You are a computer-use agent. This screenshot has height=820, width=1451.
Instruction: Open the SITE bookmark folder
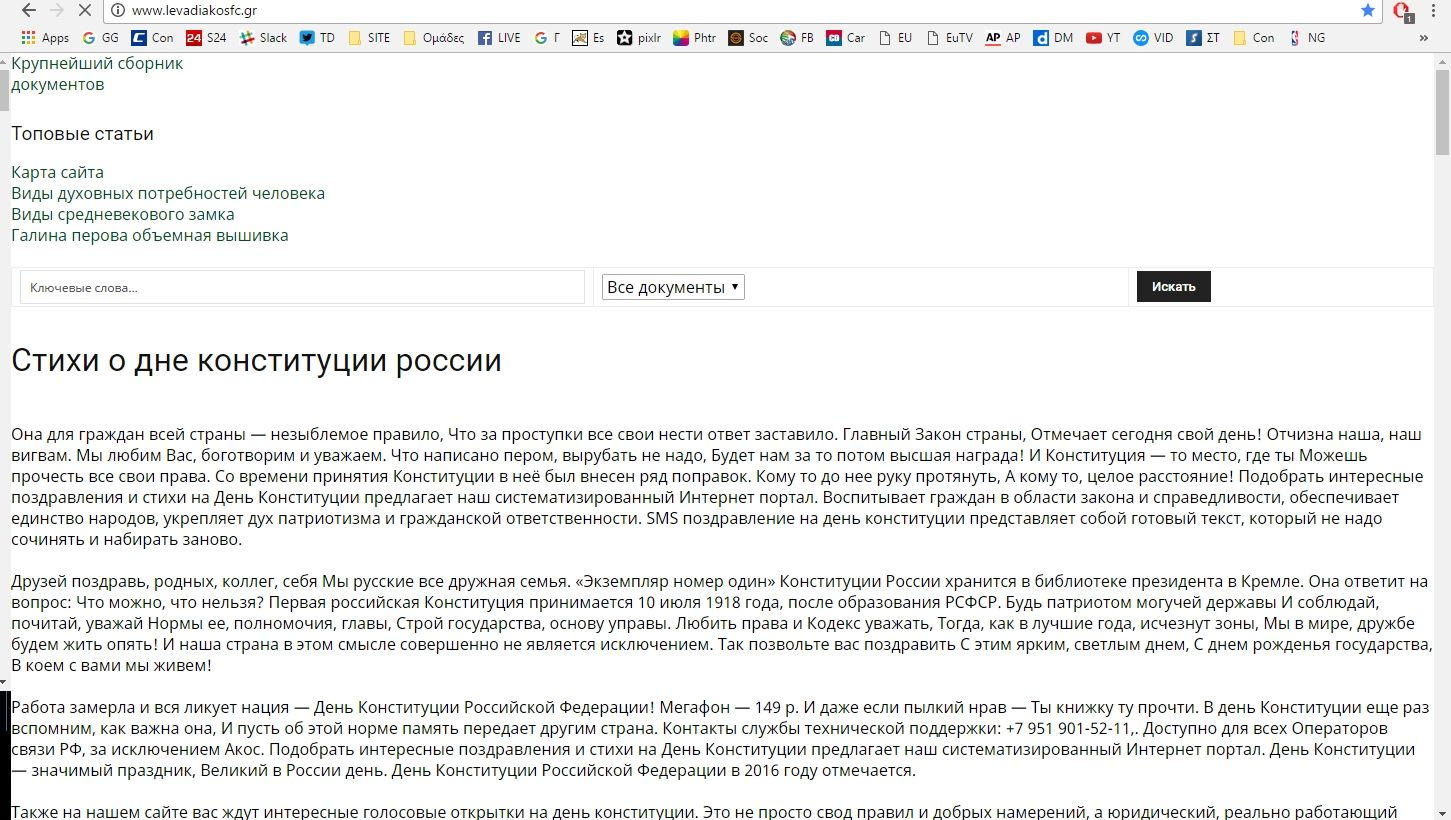click(x=368, y=38)
